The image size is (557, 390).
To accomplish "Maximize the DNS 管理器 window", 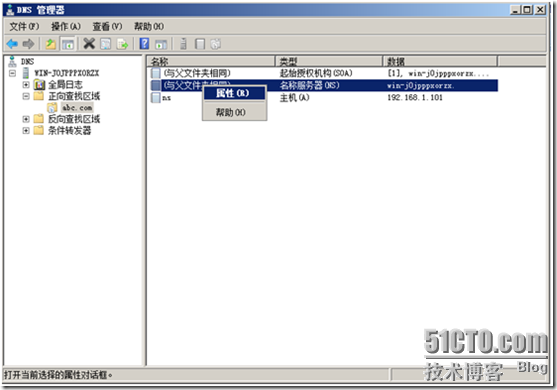I will pyautogui.click(x=528, y=10).
